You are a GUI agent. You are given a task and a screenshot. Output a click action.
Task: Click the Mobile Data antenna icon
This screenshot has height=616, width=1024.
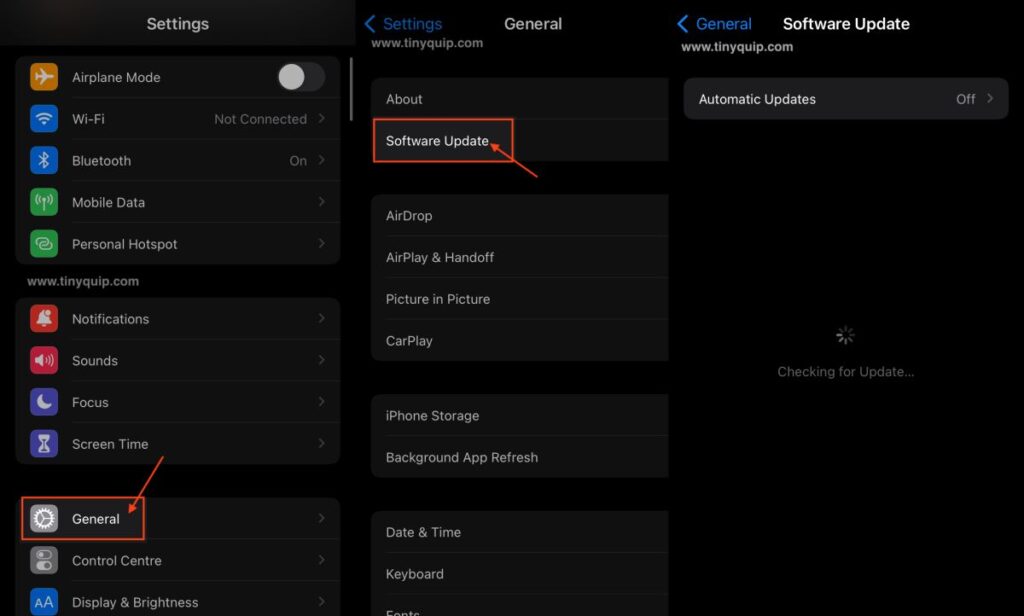point(44,202)
